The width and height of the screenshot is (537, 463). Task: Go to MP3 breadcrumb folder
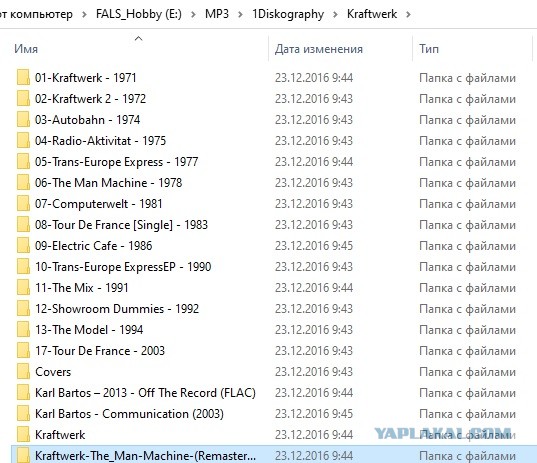click(x=217, y=14)
